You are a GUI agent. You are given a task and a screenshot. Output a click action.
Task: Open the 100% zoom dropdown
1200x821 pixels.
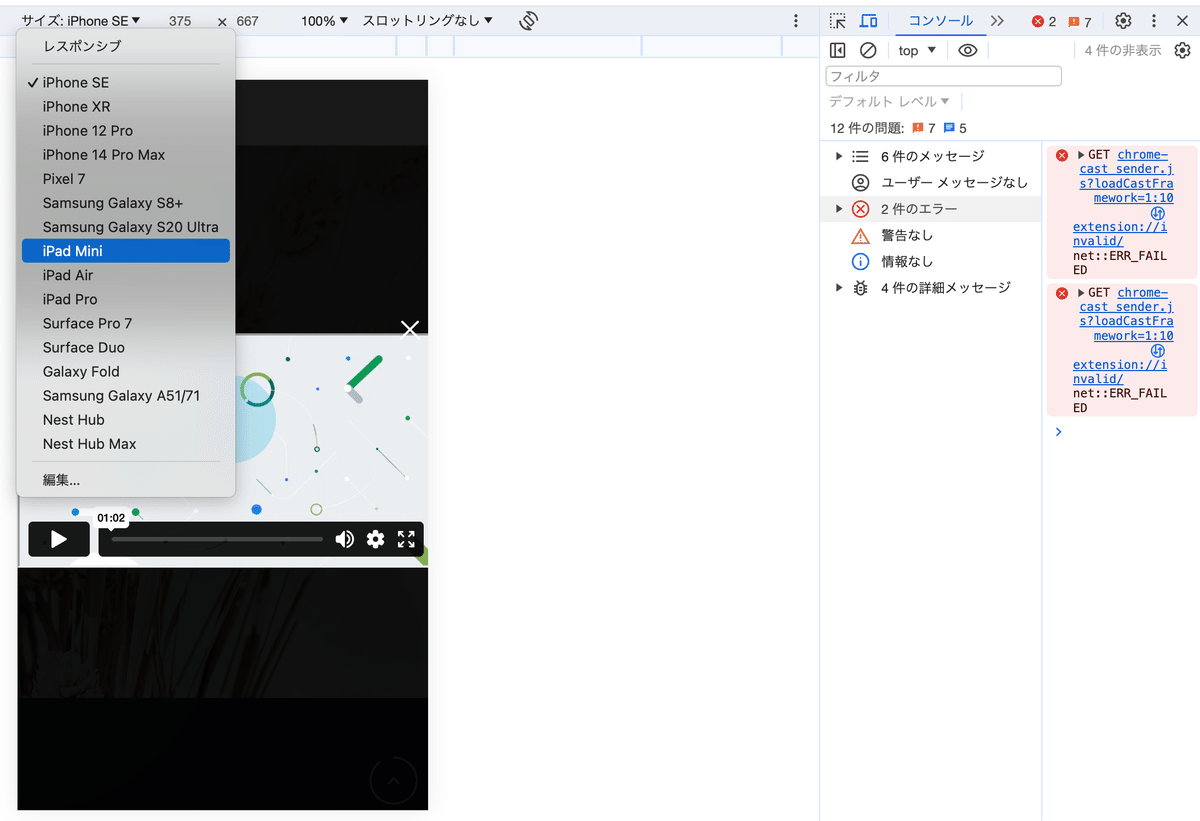point(325,21)
